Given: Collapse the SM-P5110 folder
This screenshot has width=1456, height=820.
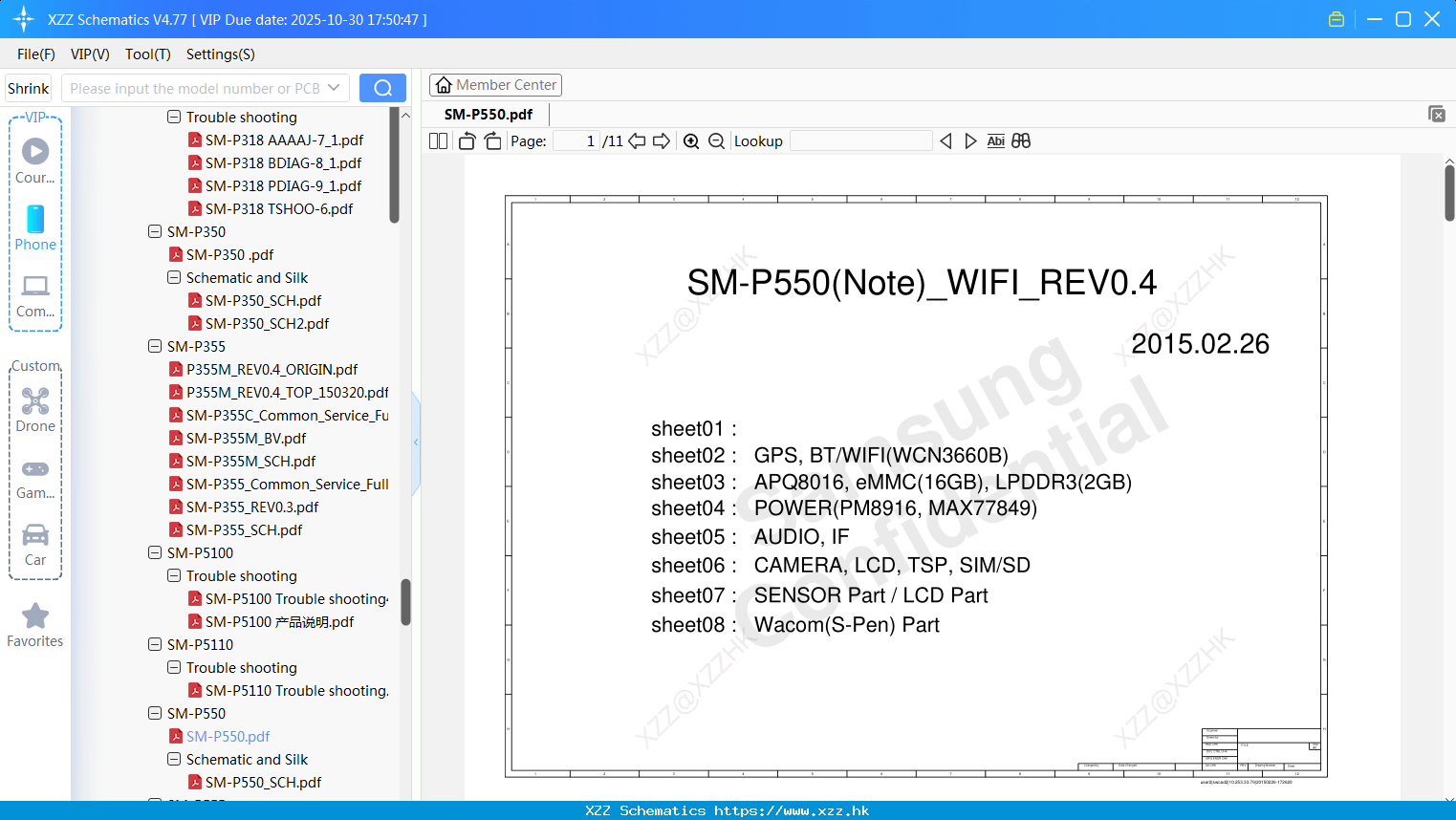Looking at the screenshot, I should click(155, 644).
